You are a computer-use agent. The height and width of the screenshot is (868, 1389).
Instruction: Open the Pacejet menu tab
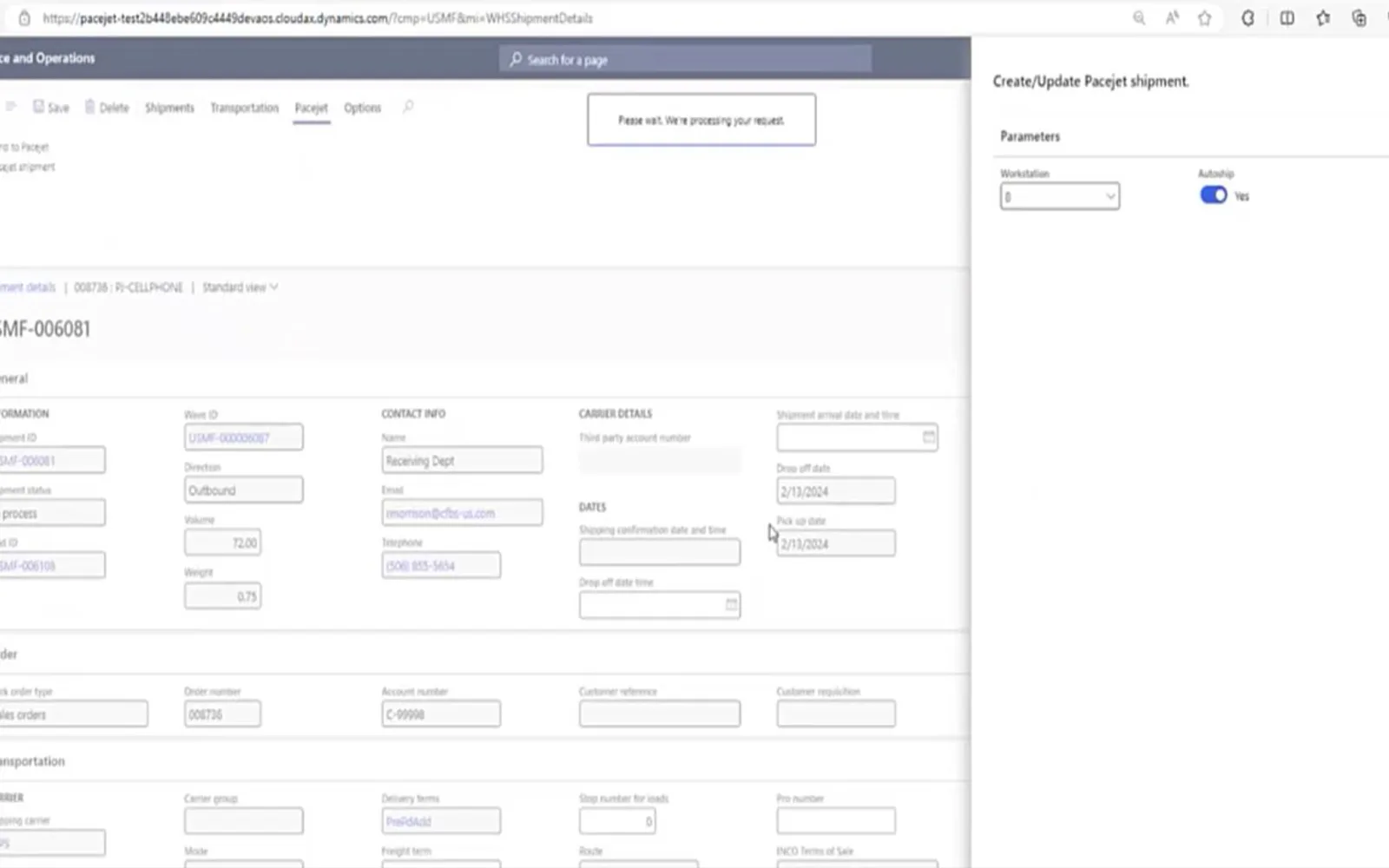311,108
